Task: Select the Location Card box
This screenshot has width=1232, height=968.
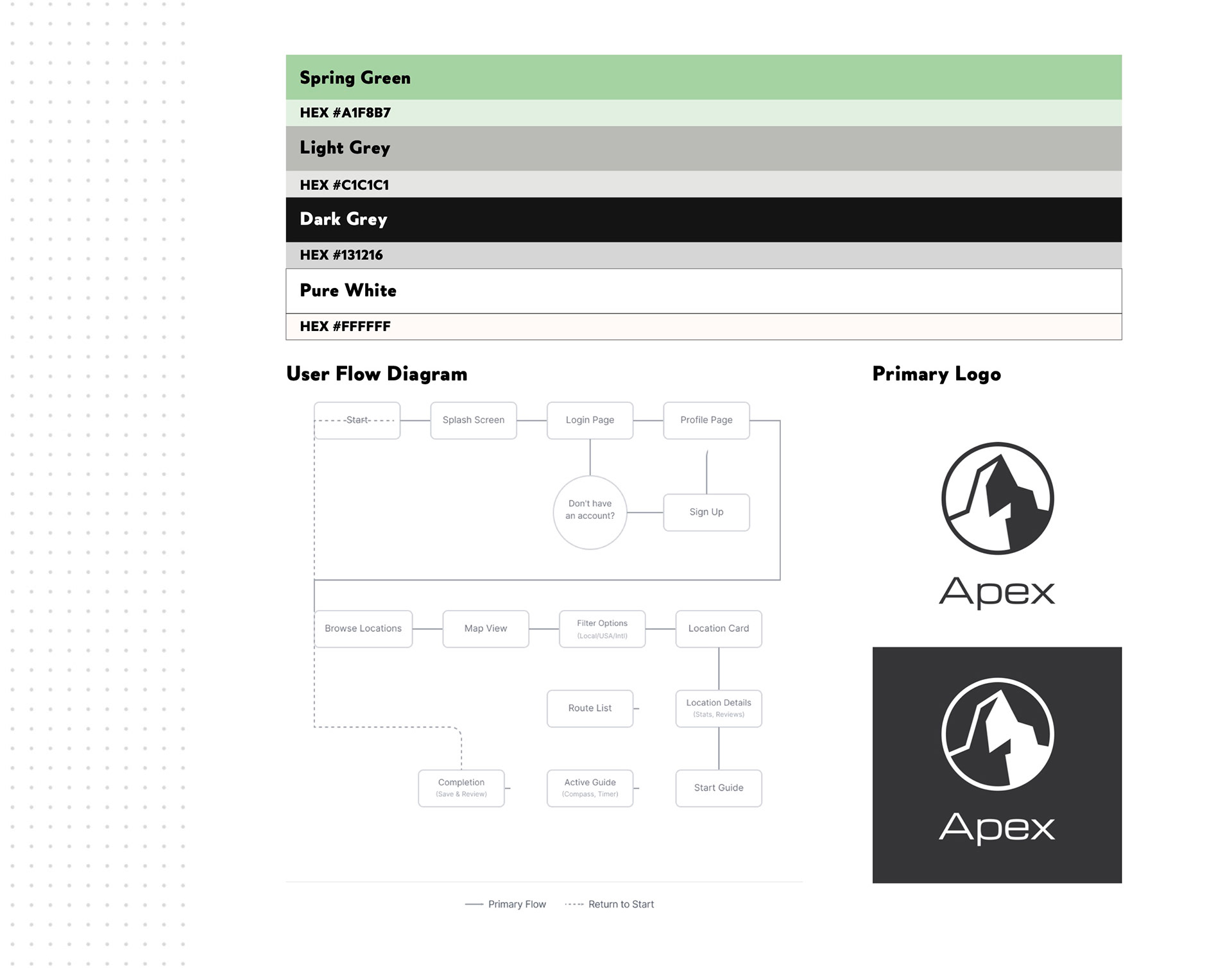Action: pyautogui.click(x=718, y=629)
